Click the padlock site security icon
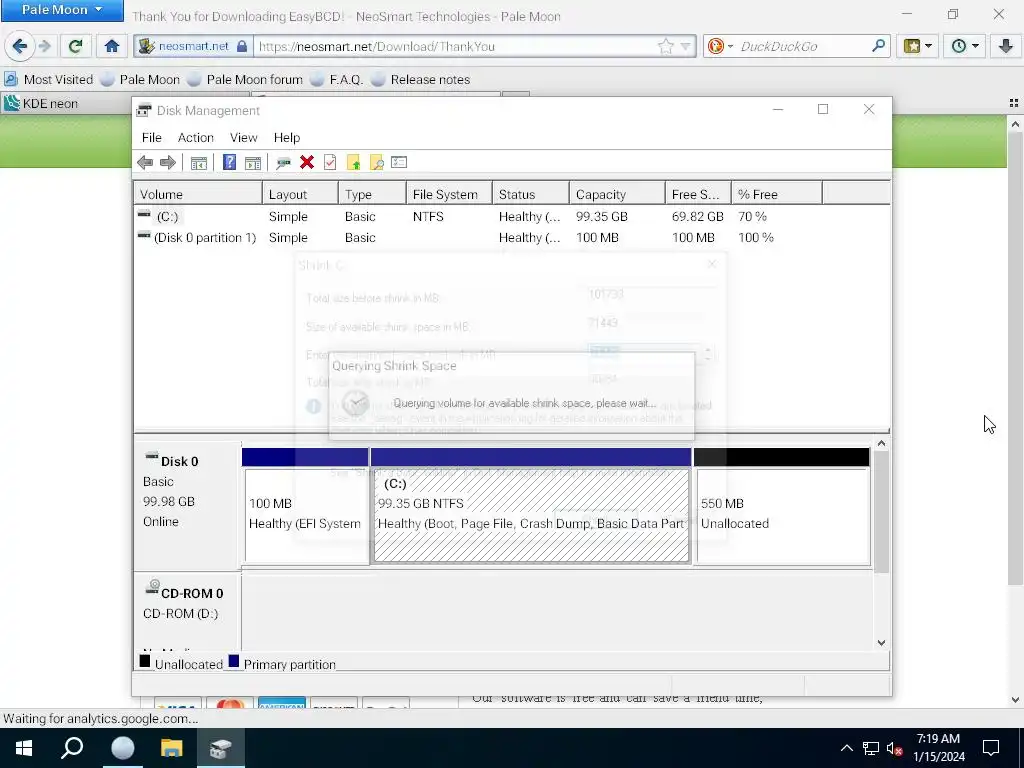 click(242, 46)
